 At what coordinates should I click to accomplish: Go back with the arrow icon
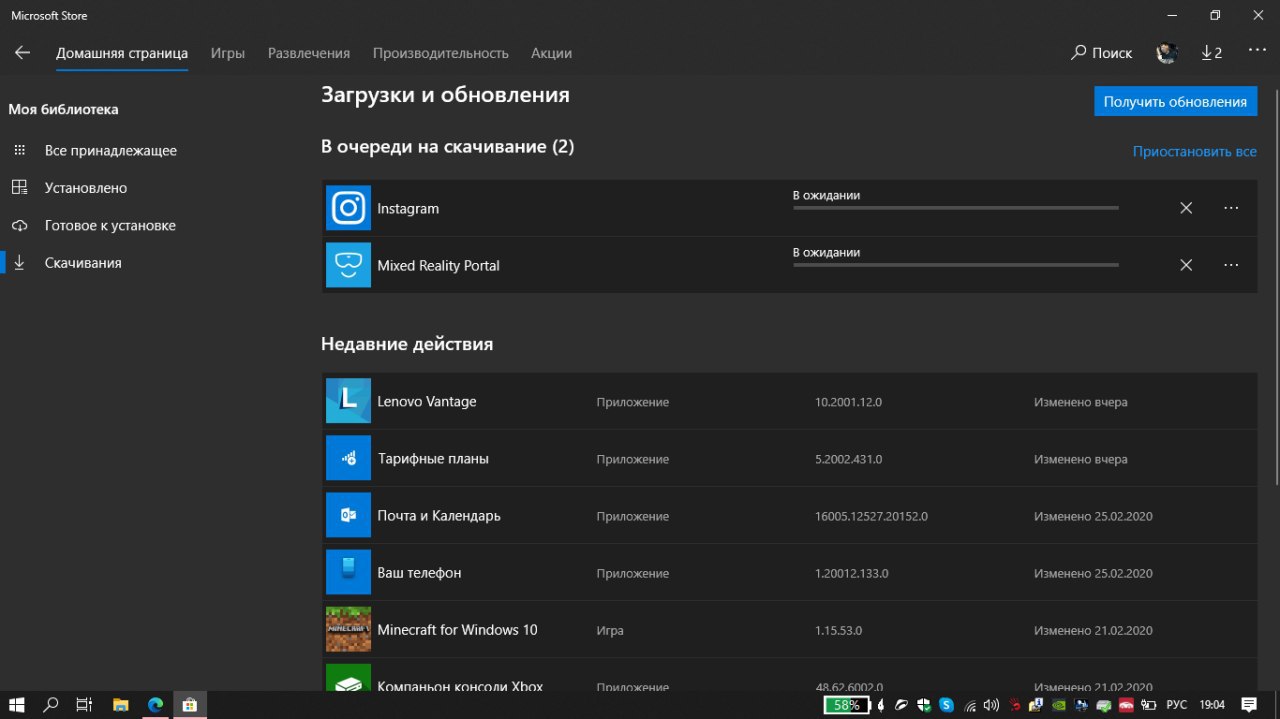click(22, 53)
